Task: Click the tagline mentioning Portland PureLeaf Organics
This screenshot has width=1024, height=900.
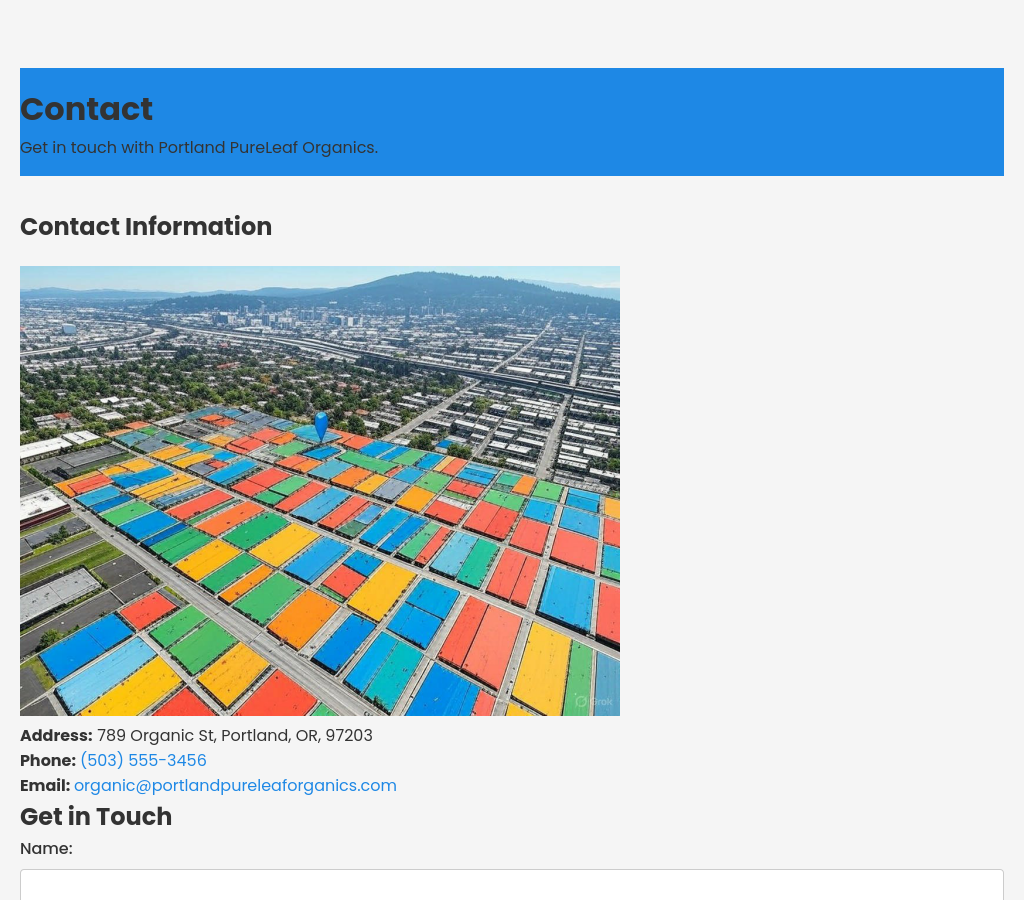Action: tap(199, 148)
